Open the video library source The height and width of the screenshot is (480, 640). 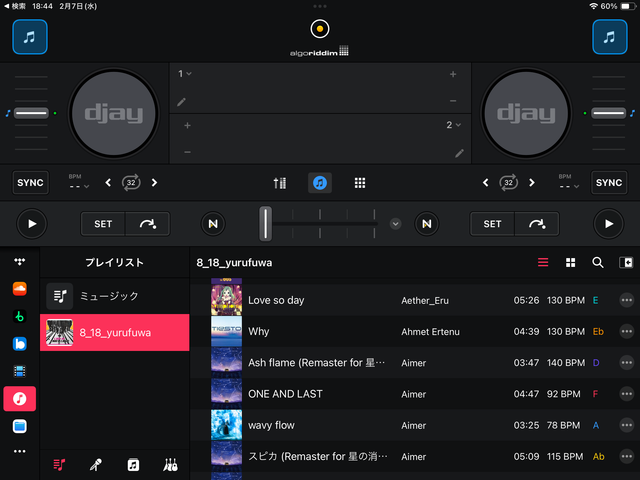[x=20, y=371]
